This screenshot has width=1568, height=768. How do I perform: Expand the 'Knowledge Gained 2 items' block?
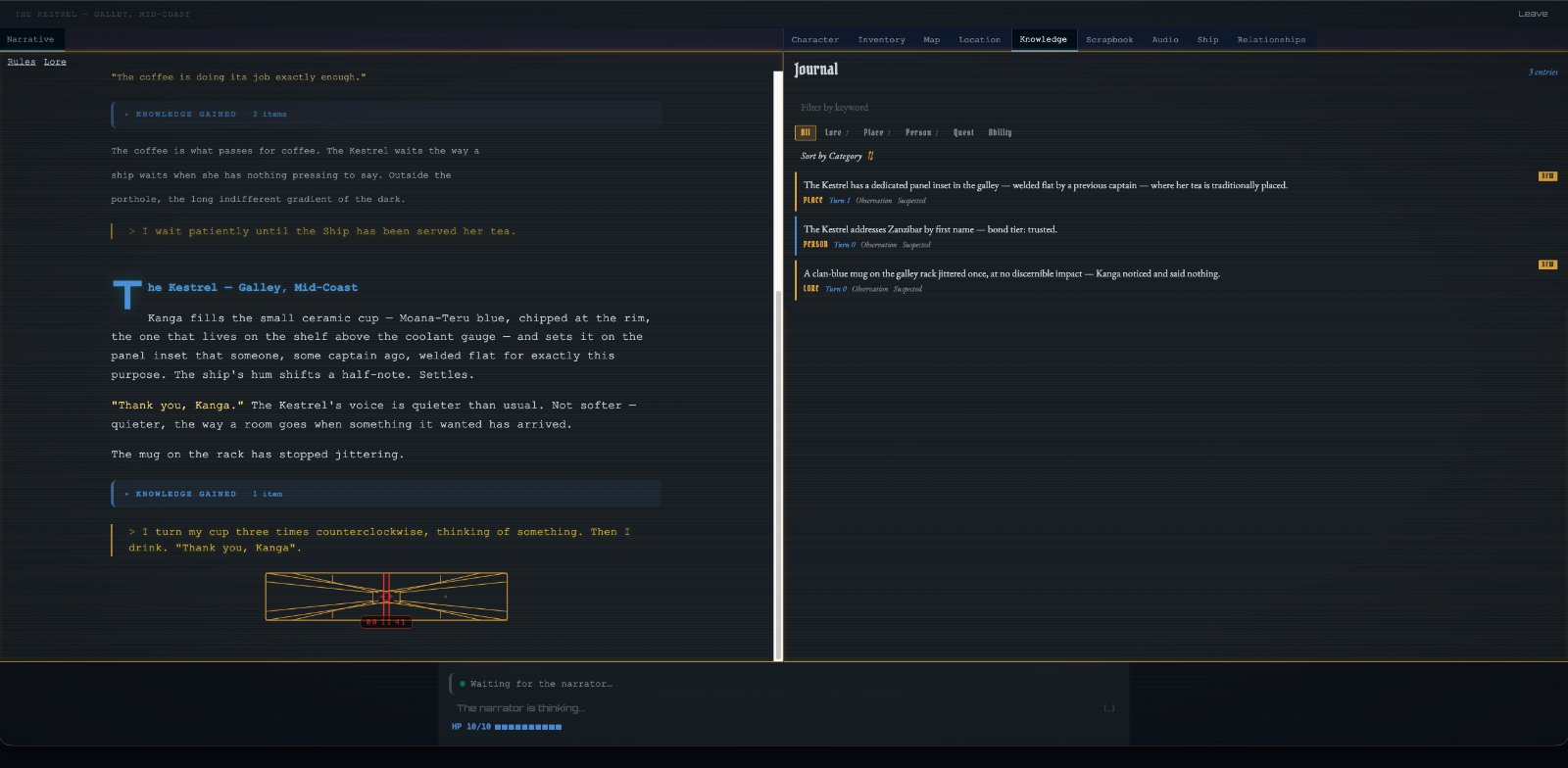[x=386, y=115]
